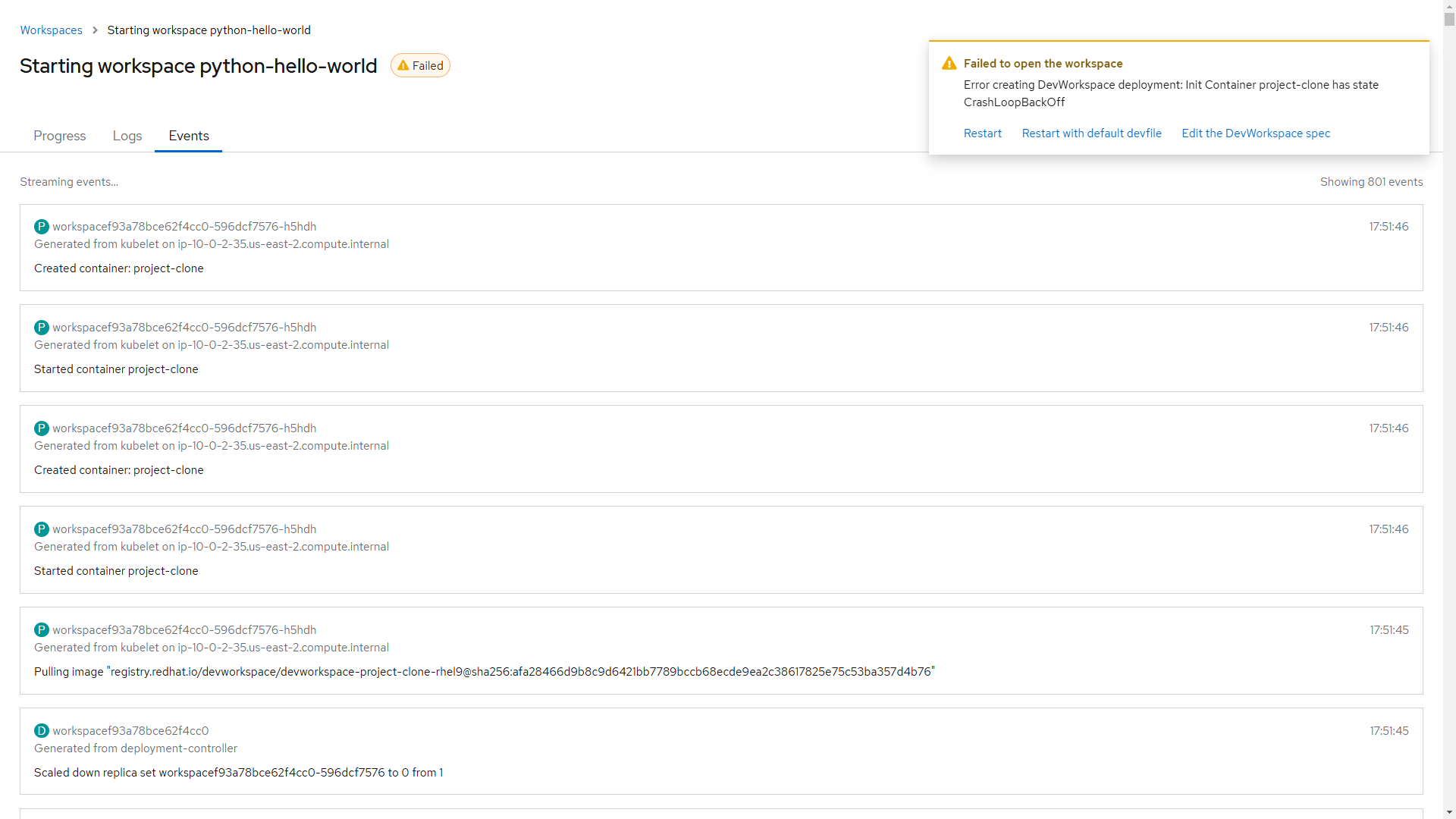Click the D deployment icon on scaled-down event

coord(42,731)
